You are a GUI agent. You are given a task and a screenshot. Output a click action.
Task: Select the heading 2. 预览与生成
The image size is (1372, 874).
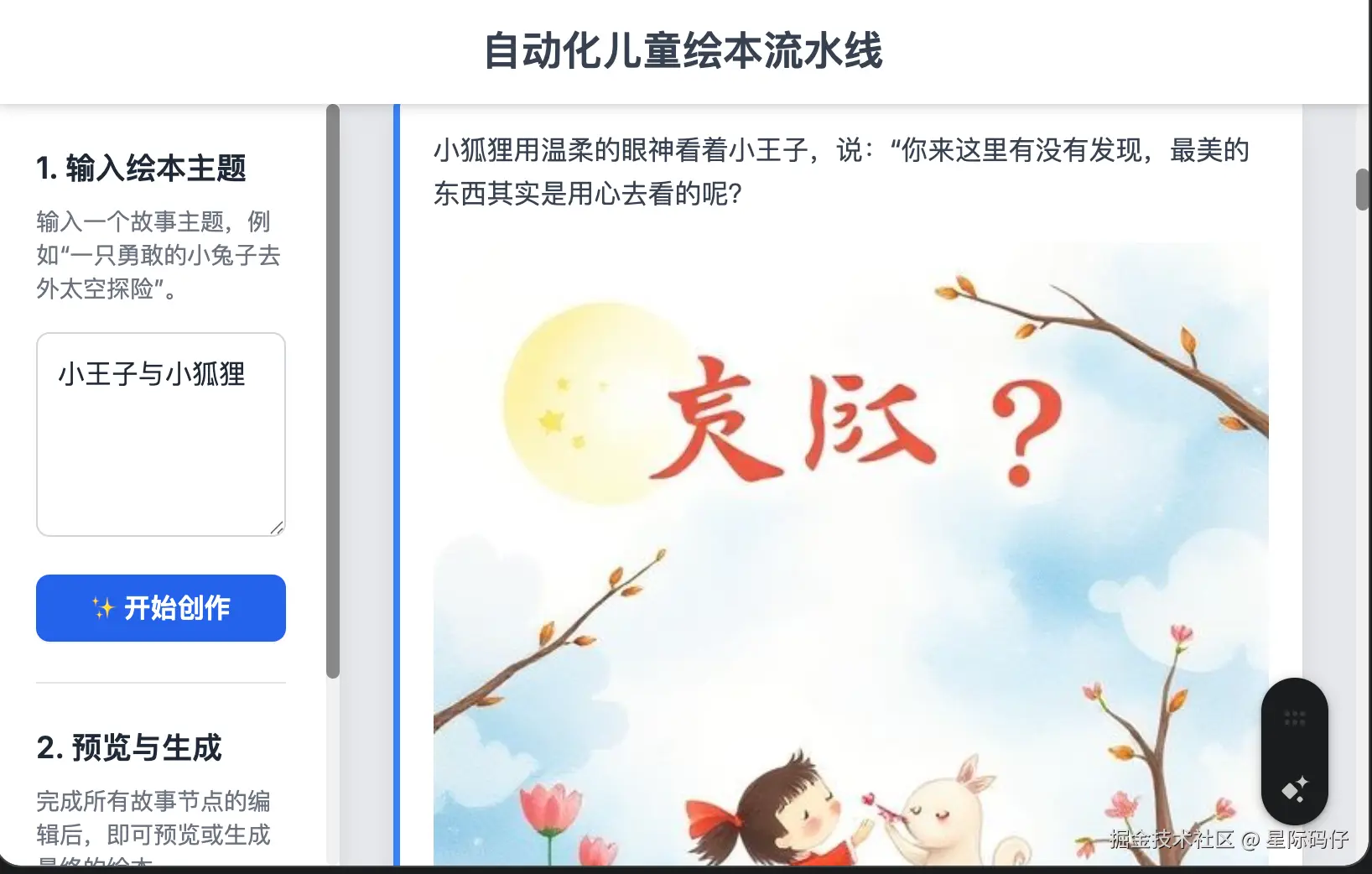point(129,747)
